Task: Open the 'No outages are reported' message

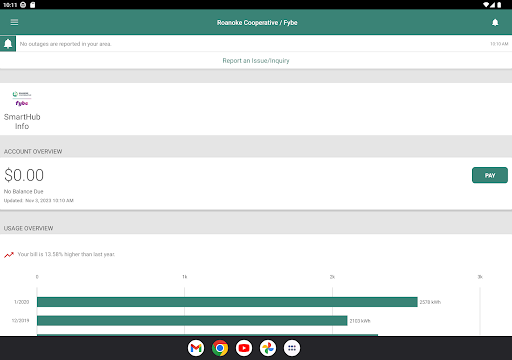Action: [65, 44]
